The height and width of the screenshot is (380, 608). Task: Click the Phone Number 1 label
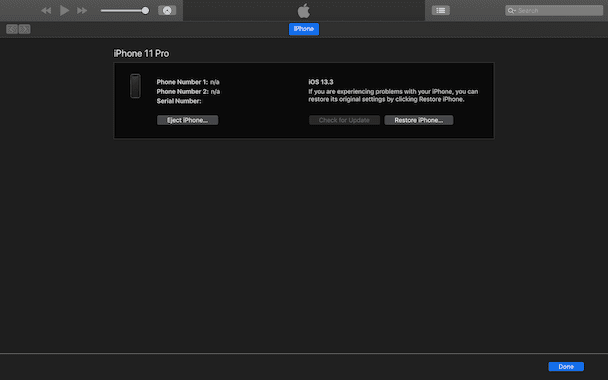pyautogui.click(x=182, y=82)
